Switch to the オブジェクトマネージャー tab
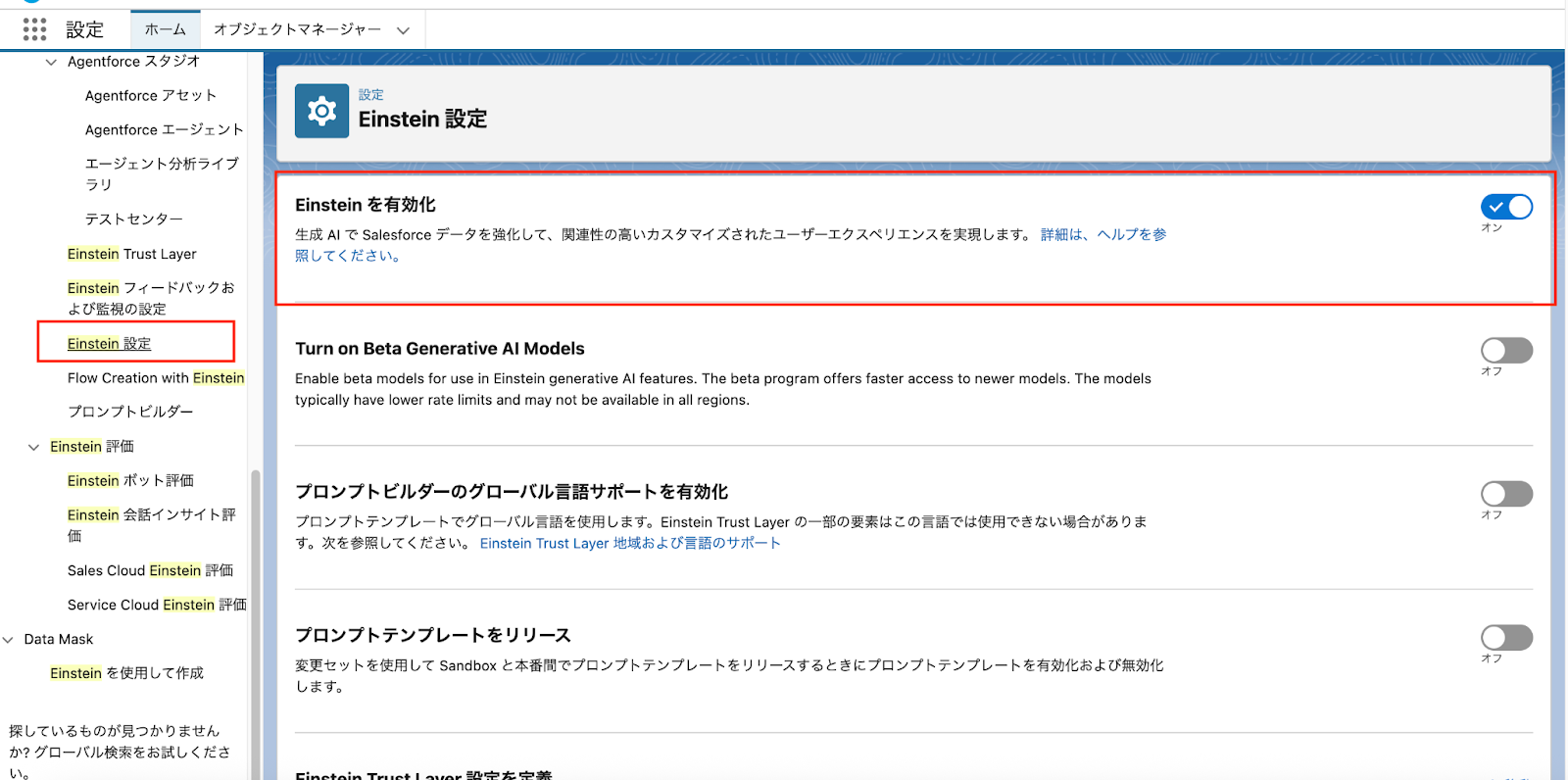Screen dimensions: 1568x780 tap(297, 29)
